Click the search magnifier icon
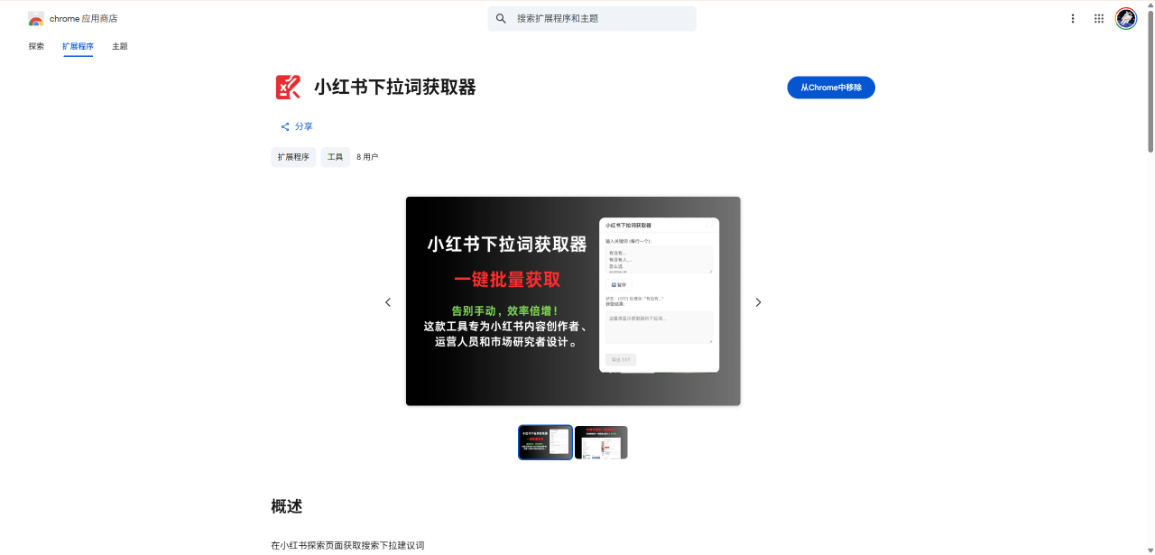Viewport: 1155px width, 555px height. tap(501, 18)
